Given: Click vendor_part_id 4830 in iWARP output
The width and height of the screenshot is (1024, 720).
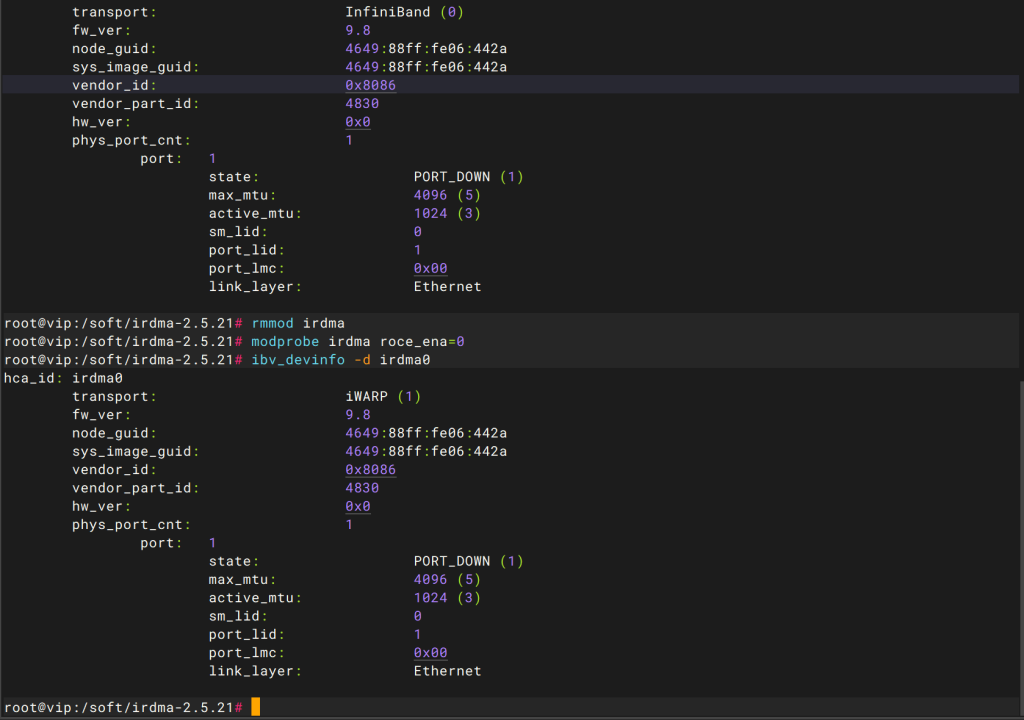Looking at the screenshot, I should tap(362, 488).
